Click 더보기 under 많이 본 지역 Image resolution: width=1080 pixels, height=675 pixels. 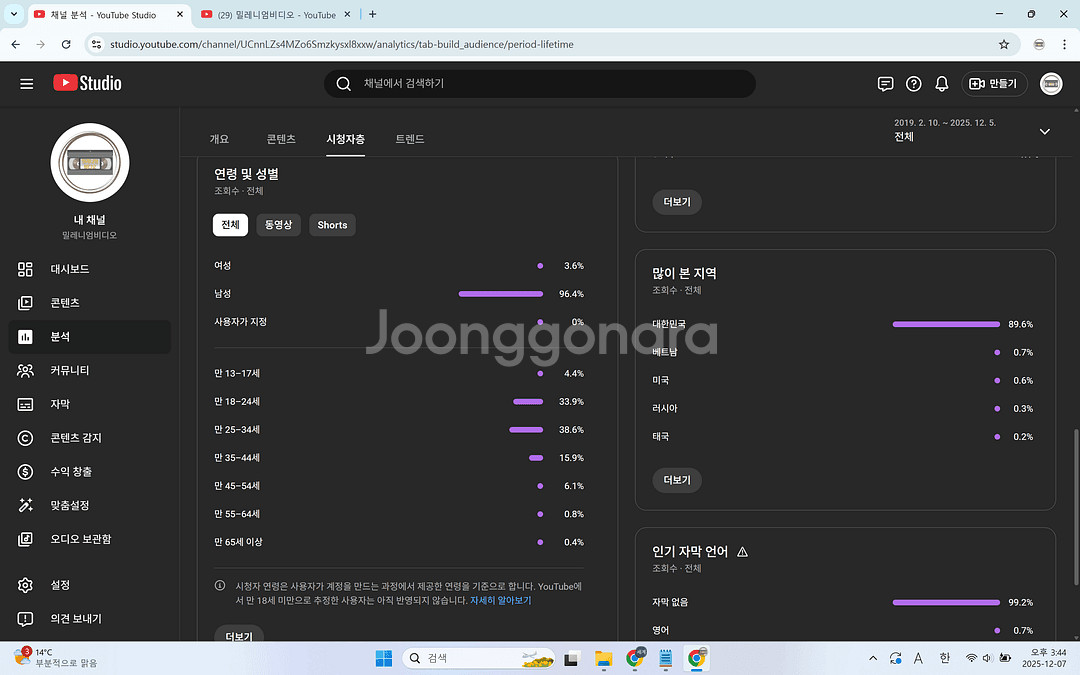[x=677, y=480]
